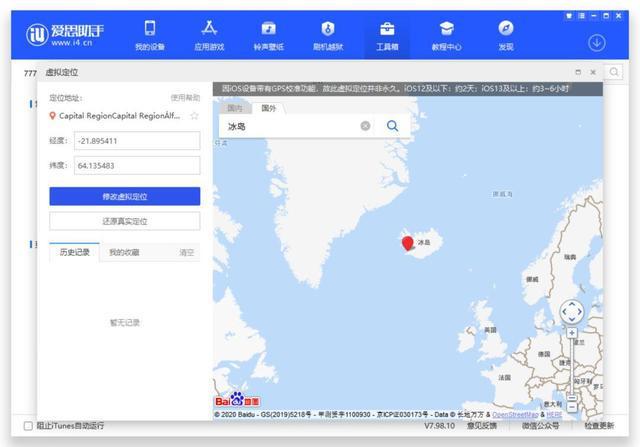
Task: Click 修改虚拟定位 button
Action: click(124, 196)
